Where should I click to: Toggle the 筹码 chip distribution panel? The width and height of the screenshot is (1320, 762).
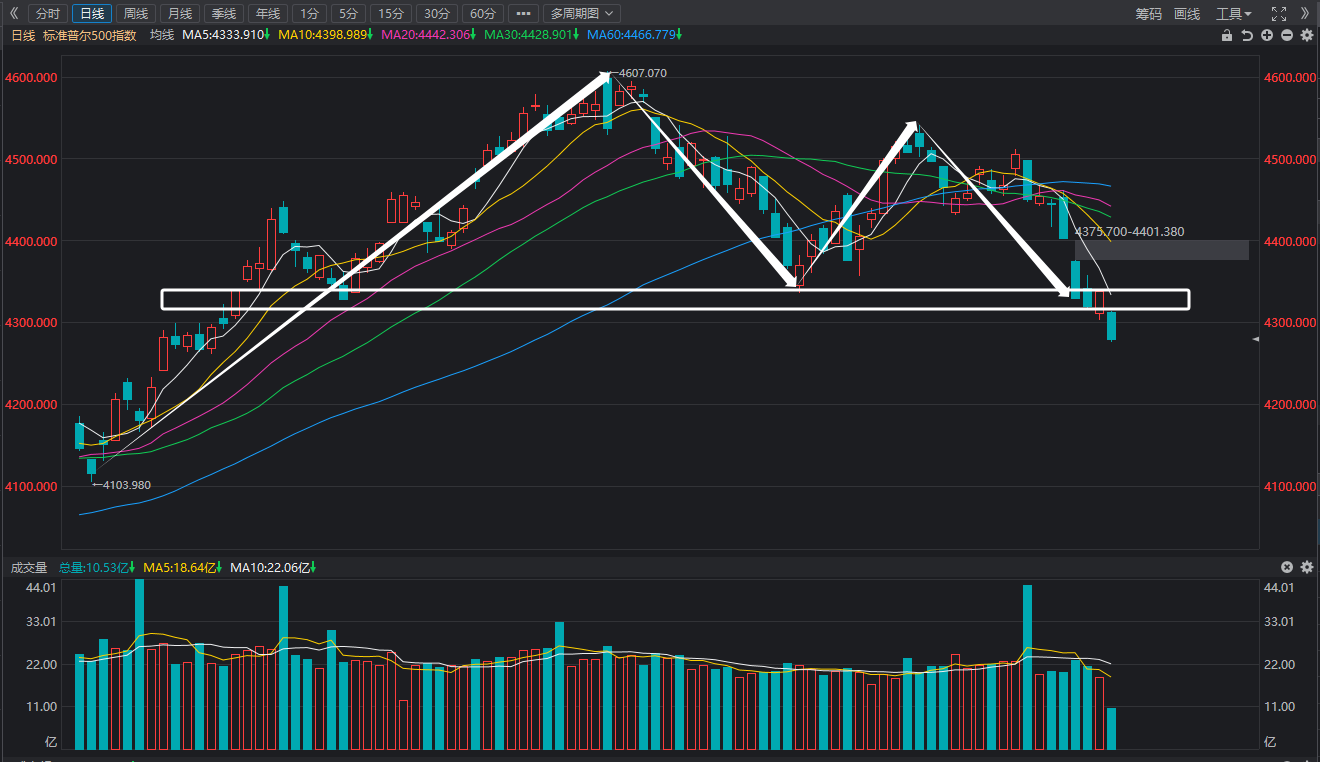(1149, 13)
